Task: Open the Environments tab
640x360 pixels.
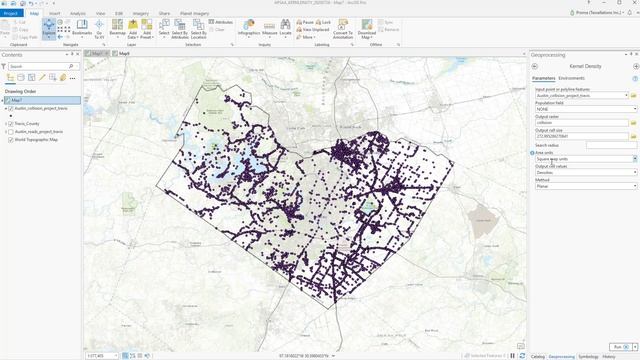Action: click(571, 78)
